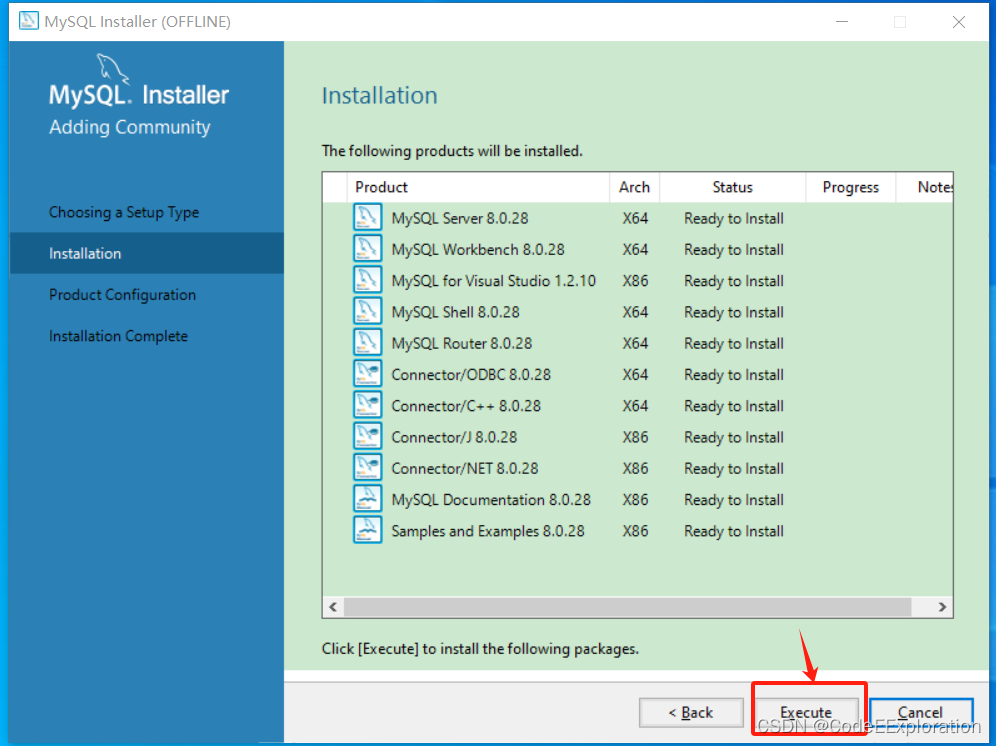The width and height of the screenshot is (996, 746).
Task: Click Ready to Install status for MySQL Shell
Action: pos(734,312)
